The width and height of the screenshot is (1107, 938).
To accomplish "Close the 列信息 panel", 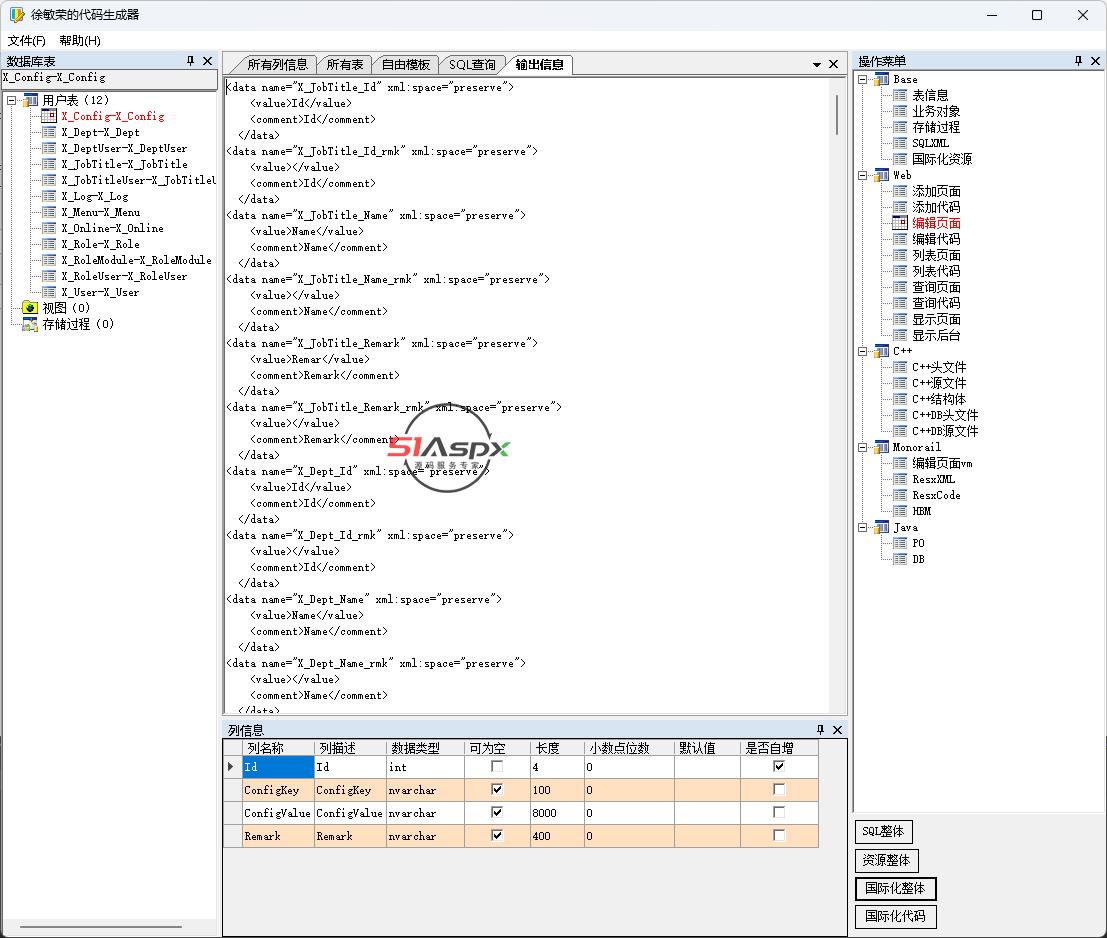I will [837, 730].
